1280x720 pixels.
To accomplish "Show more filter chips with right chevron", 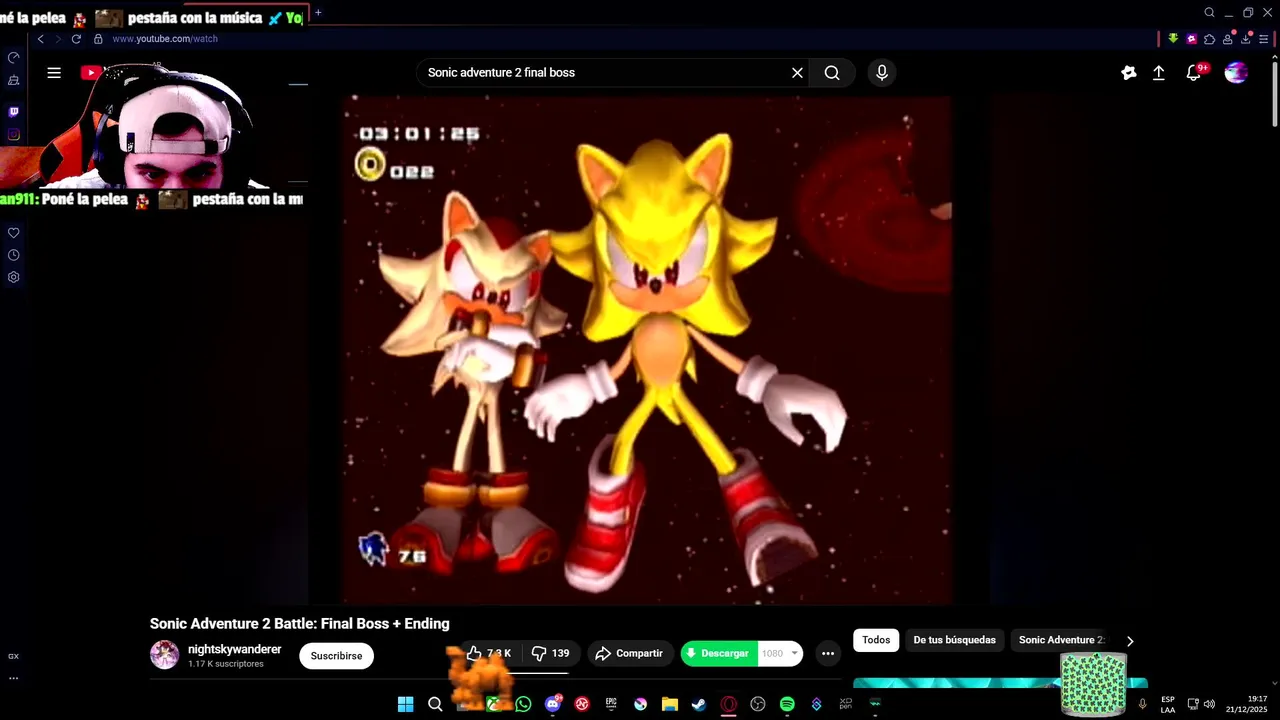I will coord(1130,641).
